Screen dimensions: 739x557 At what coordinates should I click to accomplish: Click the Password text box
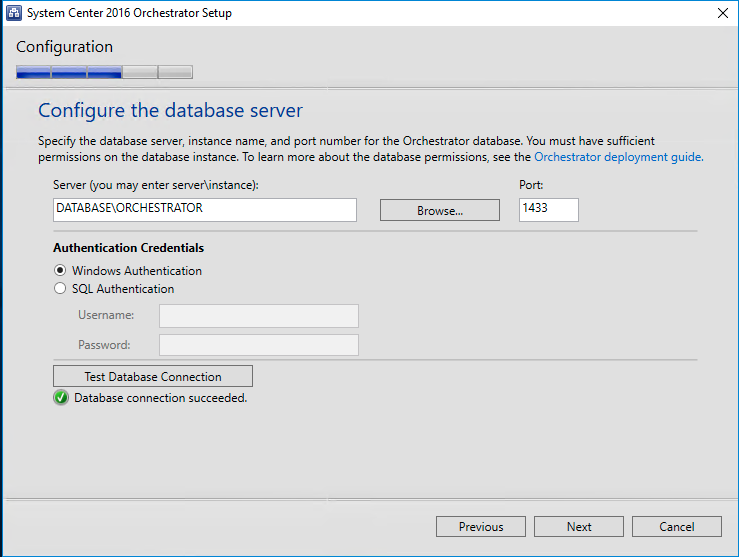point(258,345)
